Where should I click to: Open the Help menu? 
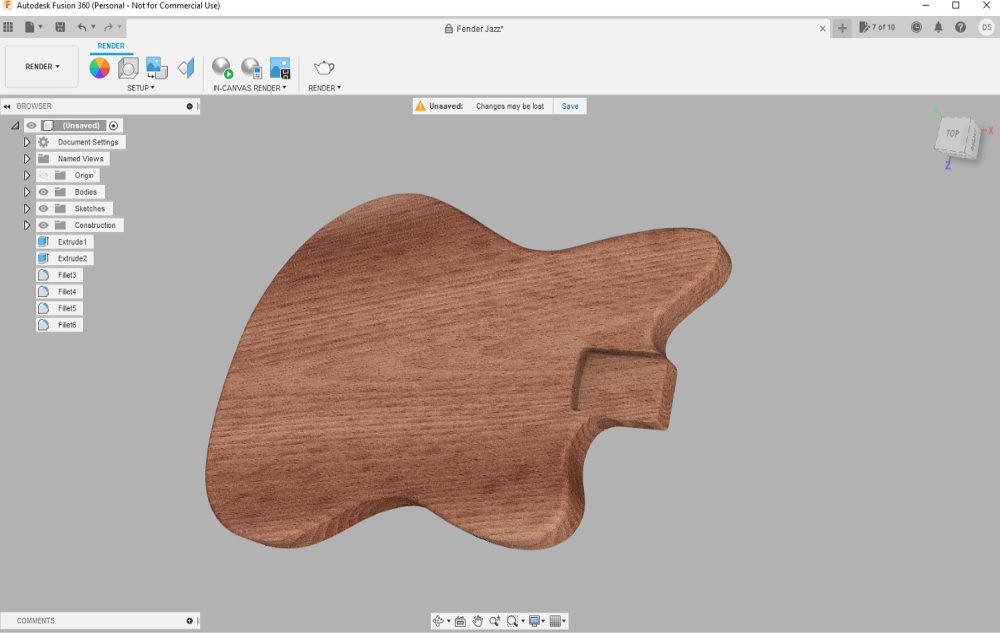point(960,27)
